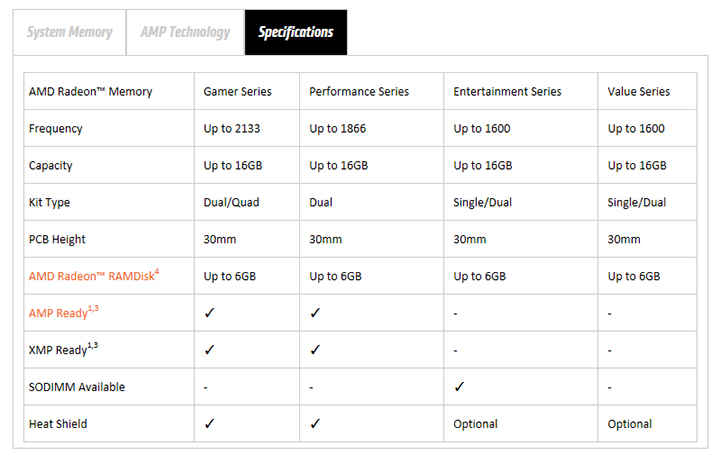Click XMP Ready checkmark under Gamer Series
Viewport: 720px width, 464px height.
(209, 350)
